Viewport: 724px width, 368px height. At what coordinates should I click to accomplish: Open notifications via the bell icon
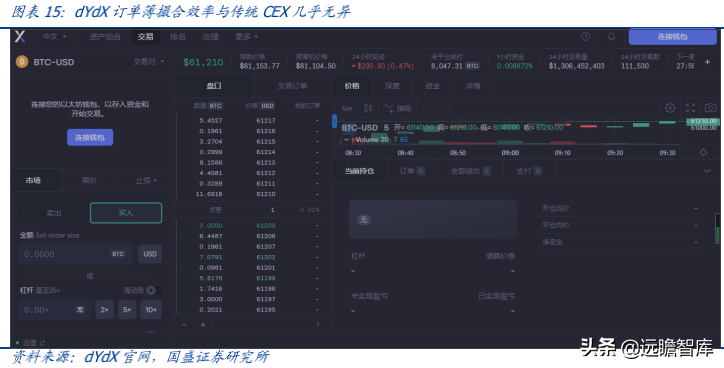pyautogui.click(x=611, y=36)
